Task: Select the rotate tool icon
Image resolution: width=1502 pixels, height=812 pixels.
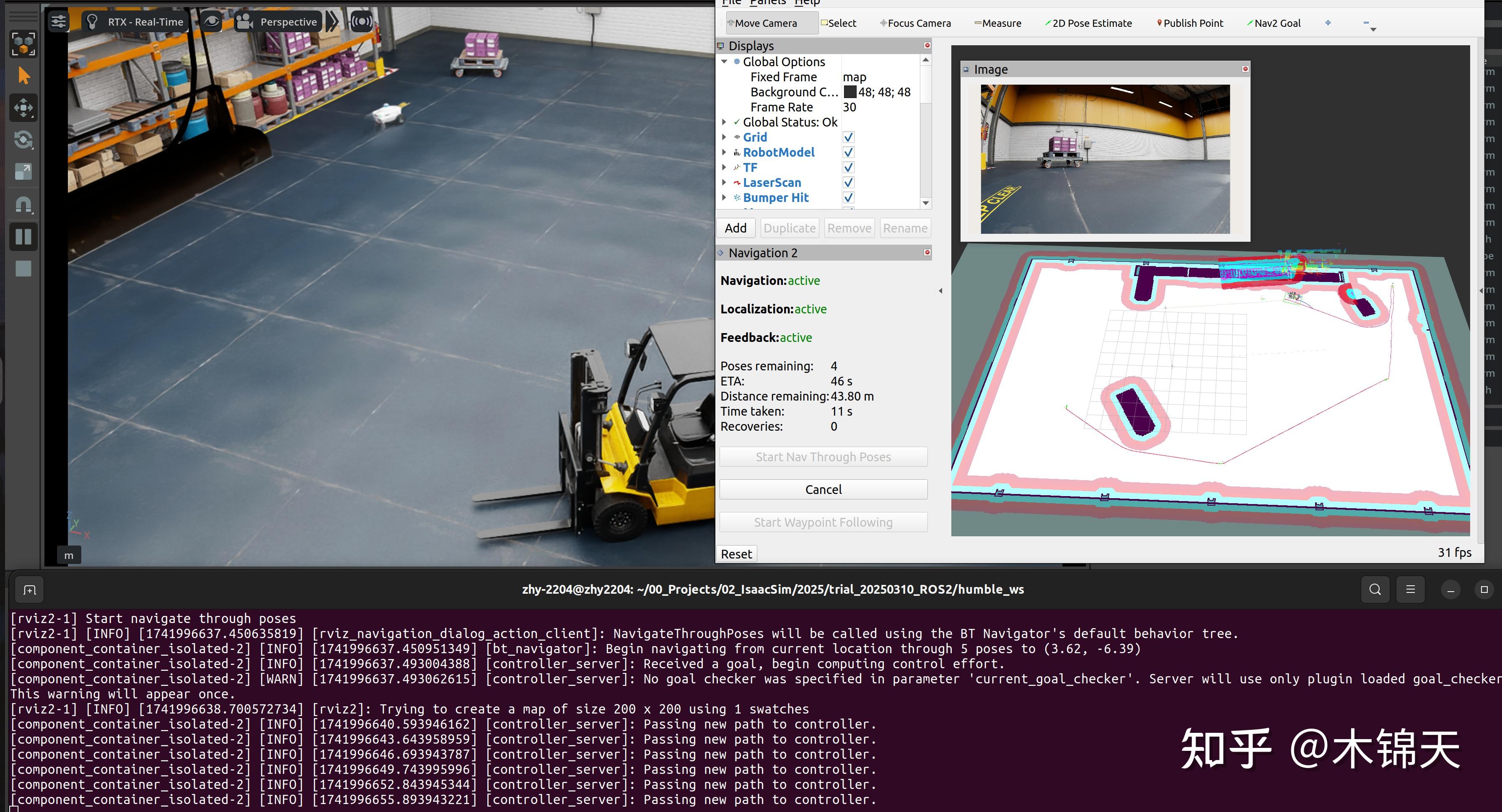Action: tap(23, 140)
